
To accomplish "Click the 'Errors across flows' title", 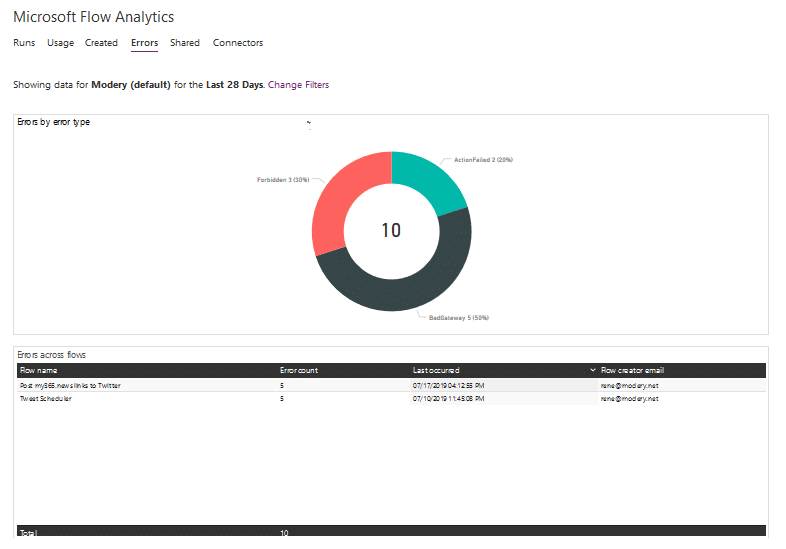I will click(x=52, y=355).
